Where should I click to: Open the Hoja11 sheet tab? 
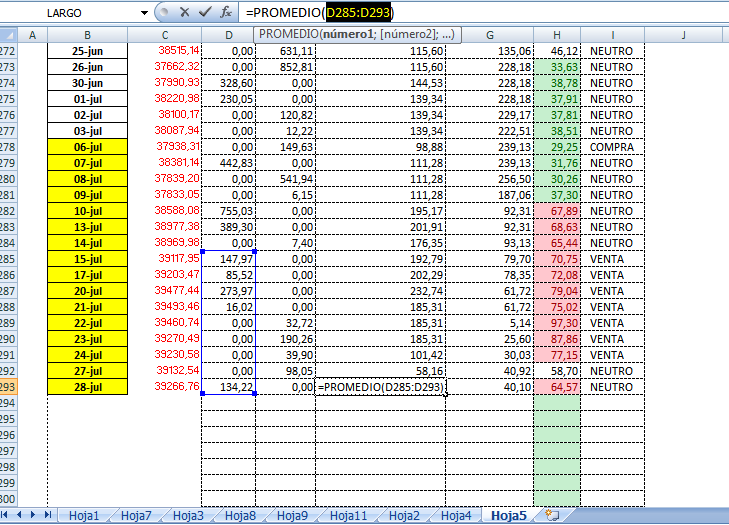348,516
